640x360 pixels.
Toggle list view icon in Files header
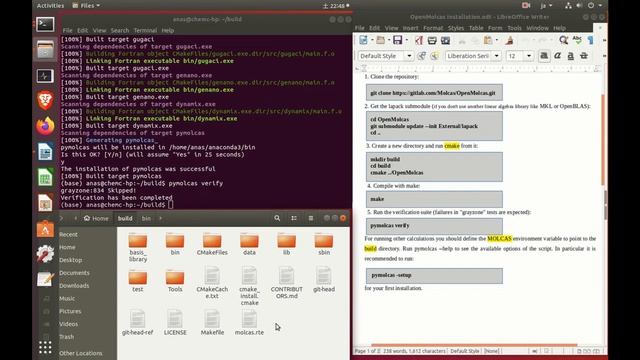tap(294, 218)
